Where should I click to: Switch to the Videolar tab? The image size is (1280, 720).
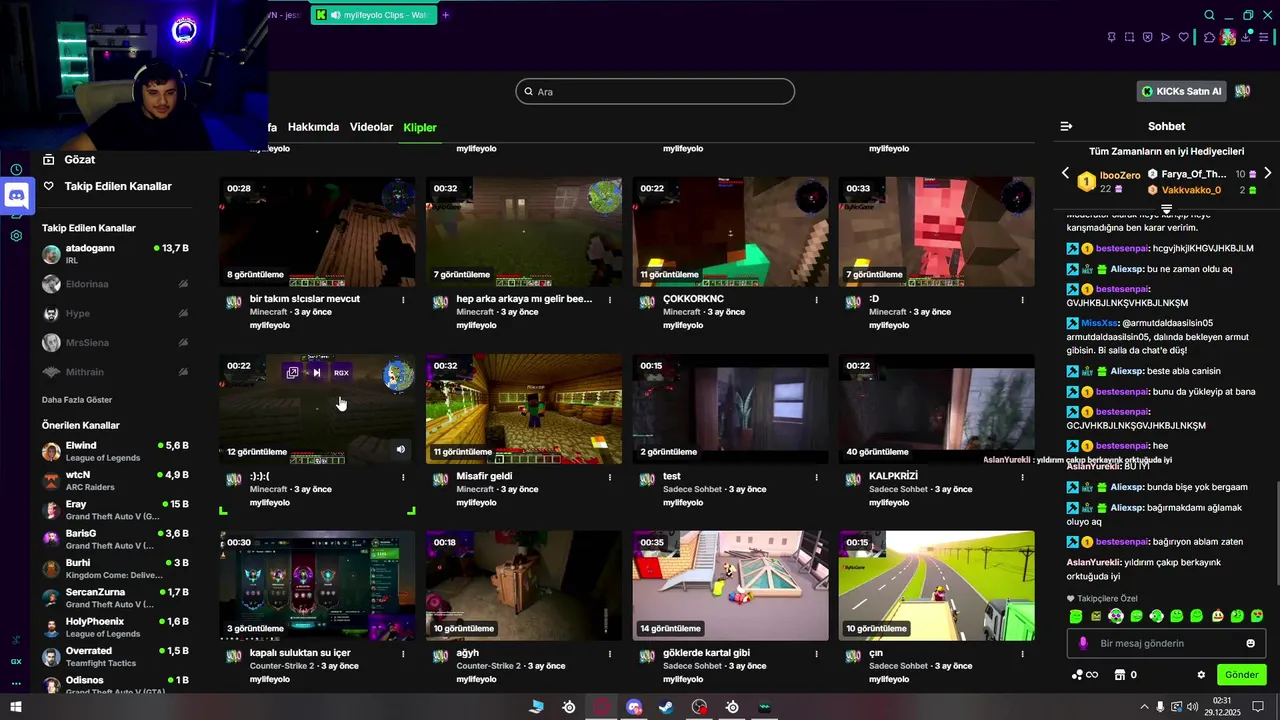pos(371,127)
